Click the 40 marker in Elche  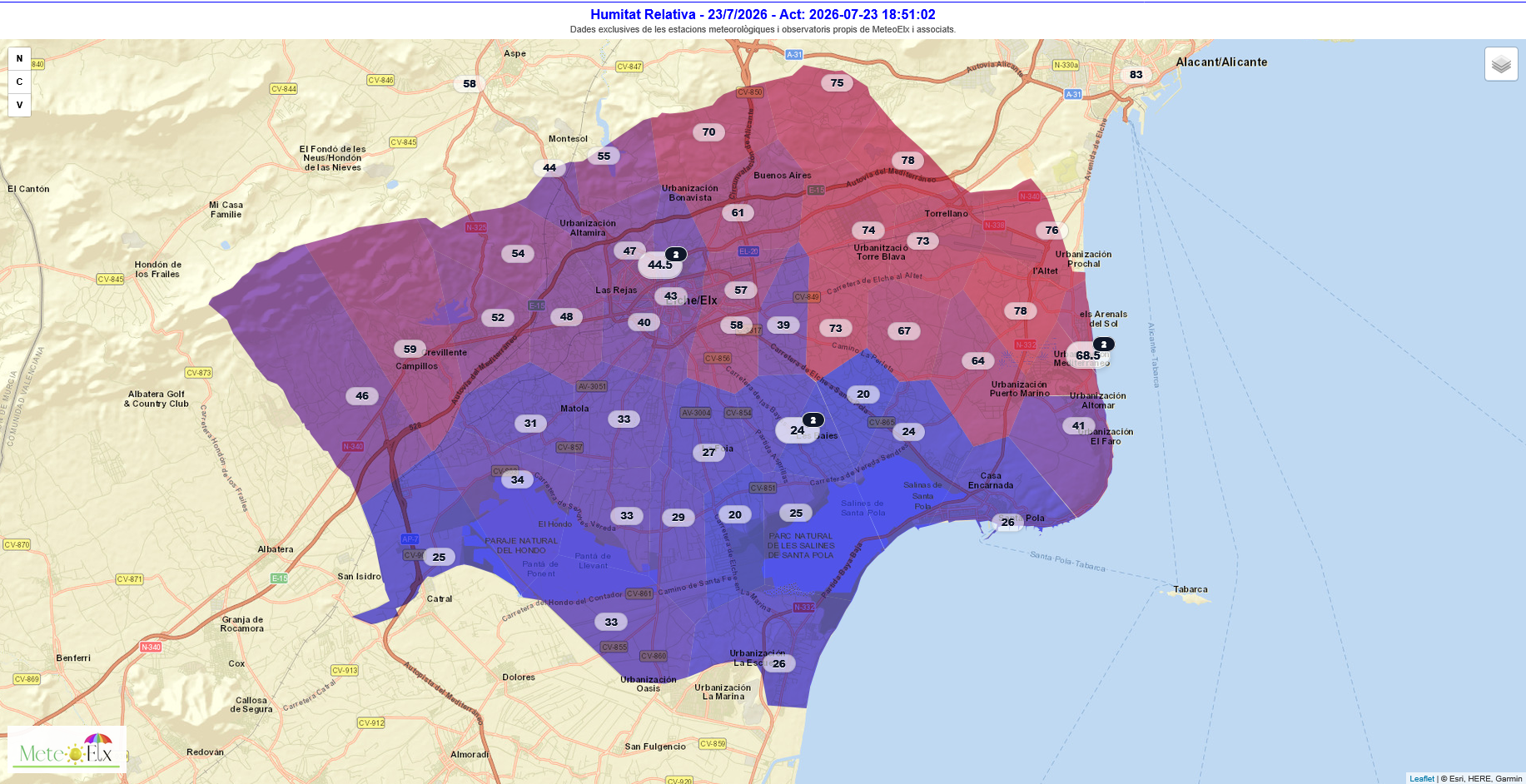pyautogui.click(x=644, y=322)
